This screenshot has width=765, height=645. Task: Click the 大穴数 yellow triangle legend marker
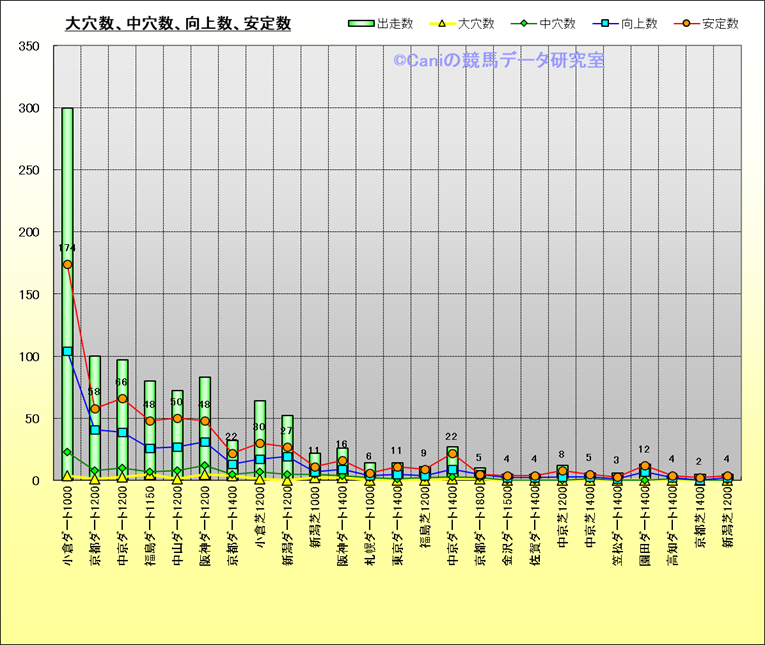tap(443, 24)
